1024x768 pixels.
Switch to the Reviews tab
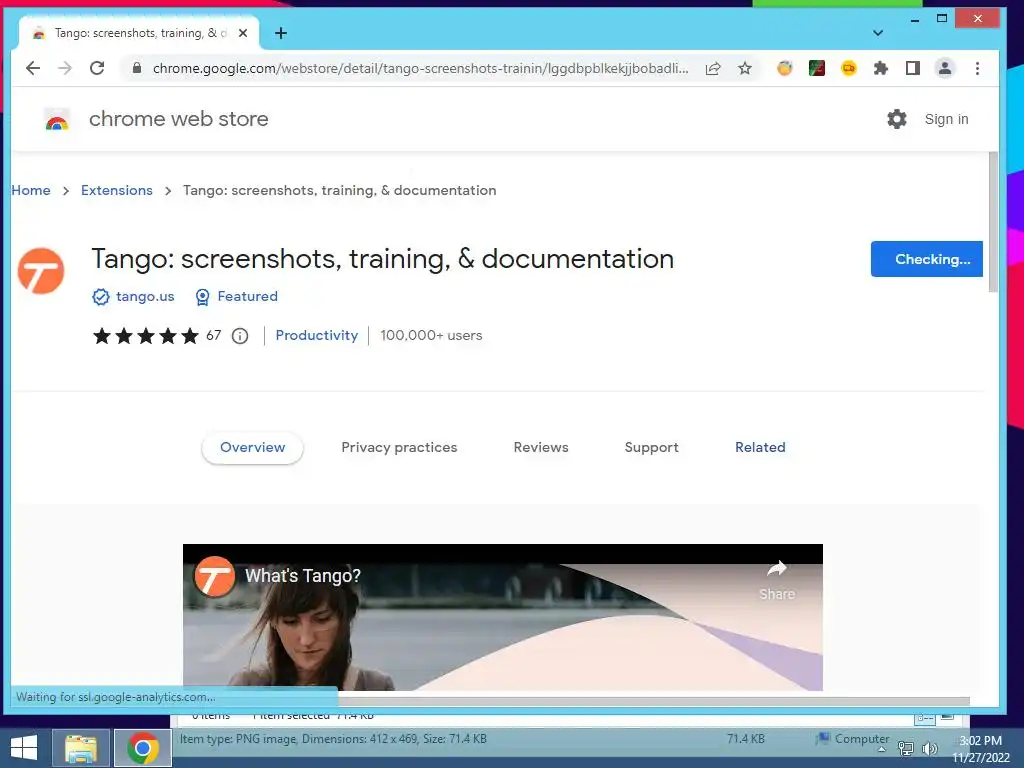pos(541,447)
